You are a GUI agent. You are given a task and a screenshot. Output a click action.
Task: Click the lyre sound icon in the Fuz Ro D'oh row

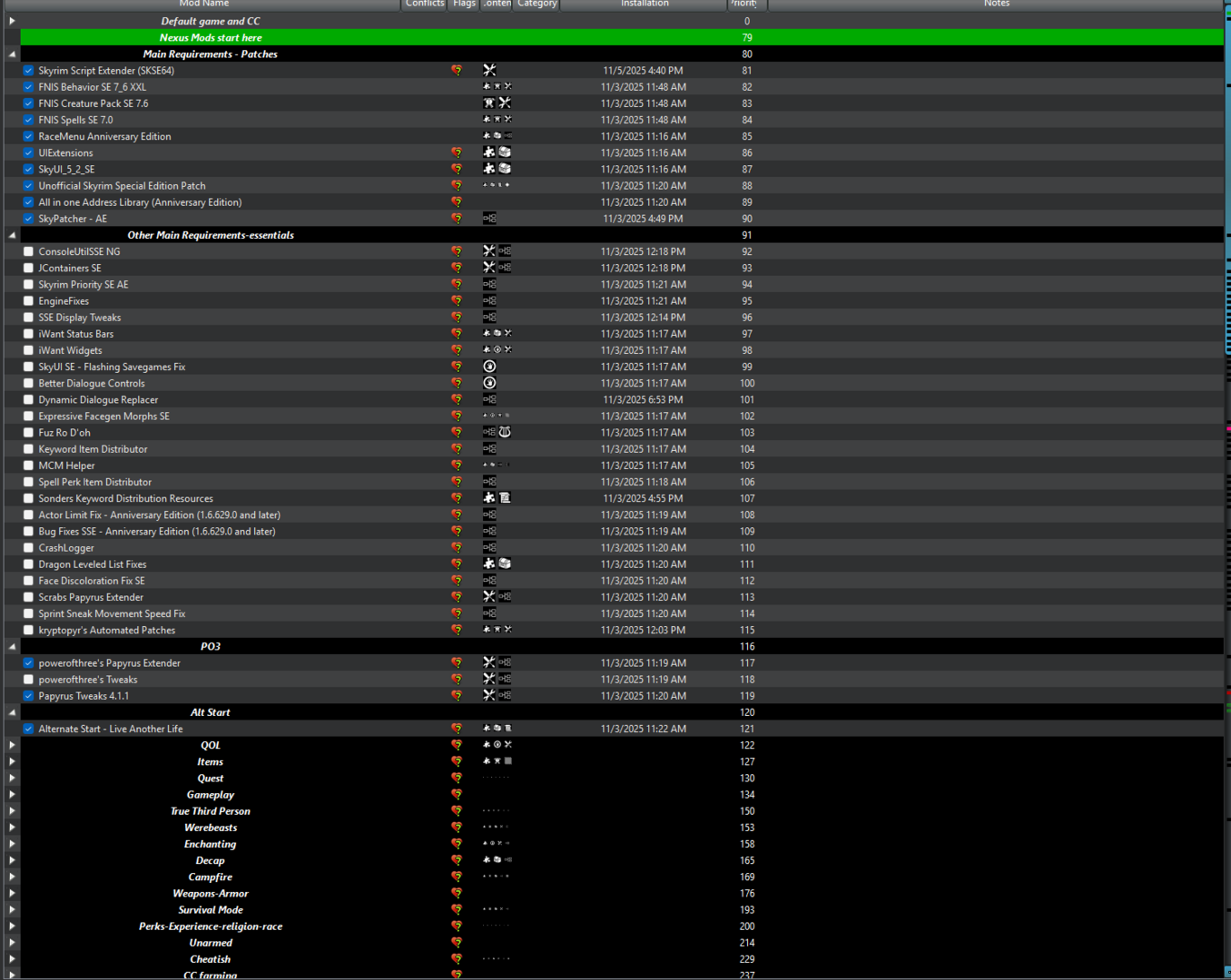pos(505,432)
